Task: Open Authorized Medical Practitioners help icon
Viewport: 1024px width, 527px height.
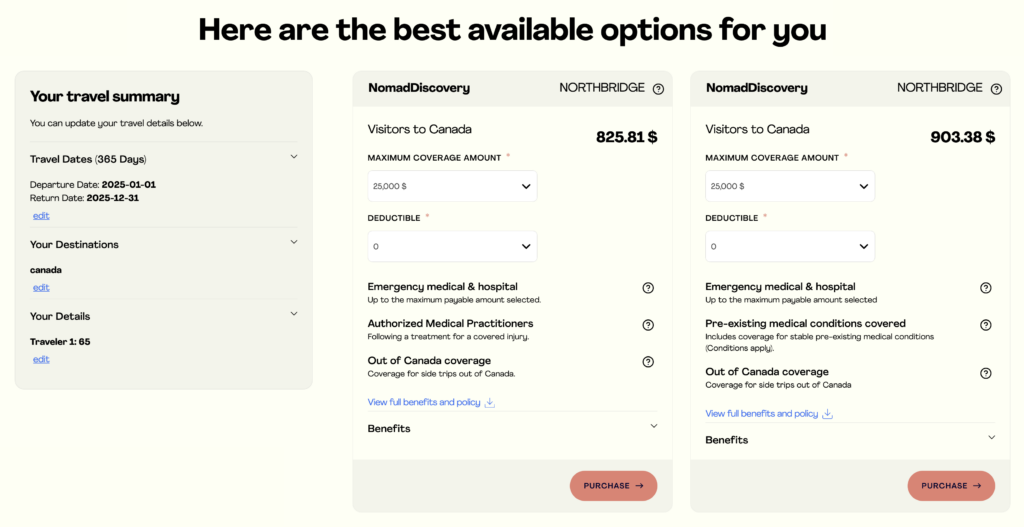Action: coord(648,325)
